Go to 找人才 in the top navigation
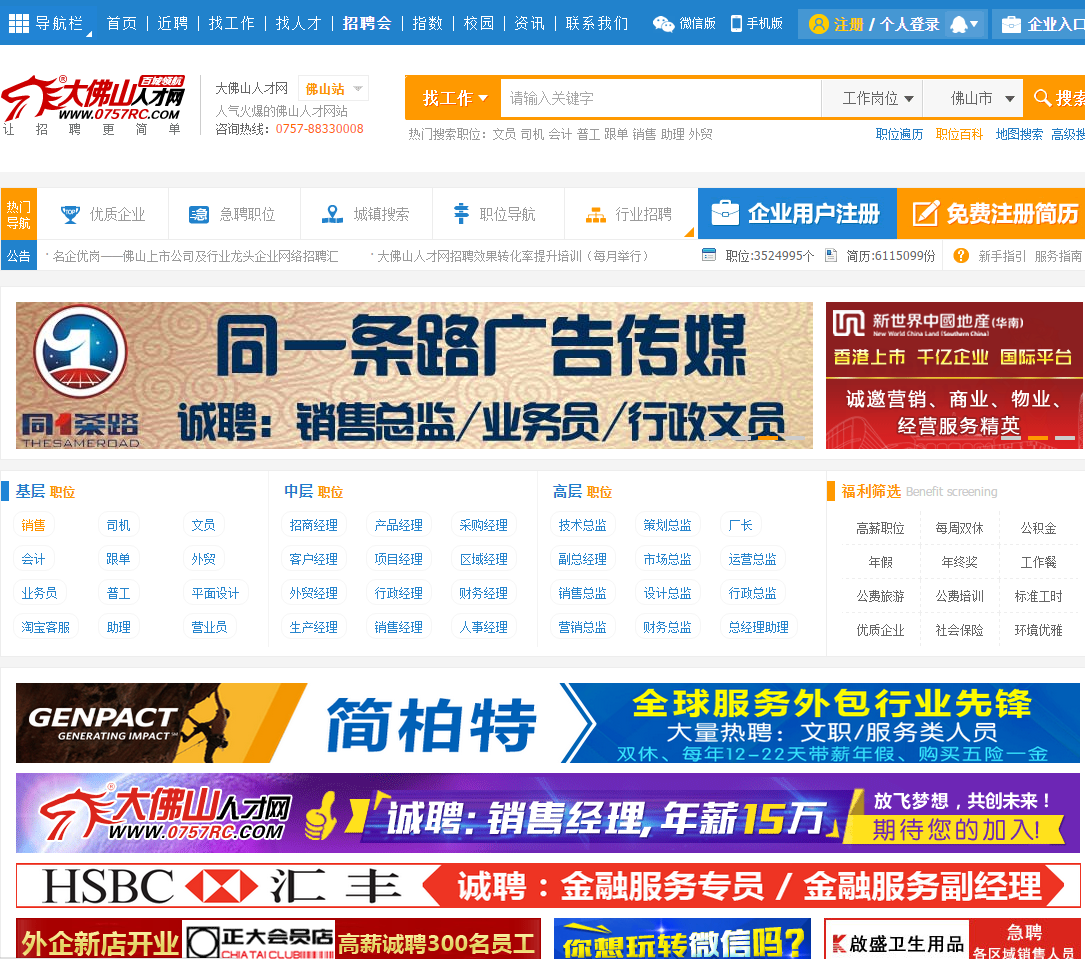The height and width of the screenshot is (959, 1085). (x=299, y=24)
